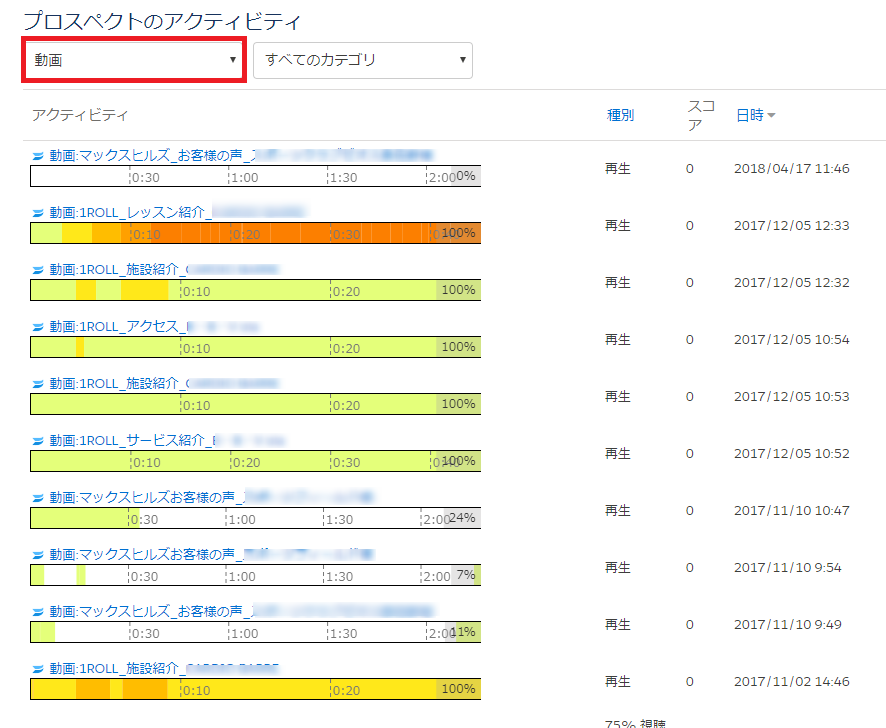Screen dimensions: 886x728
Task: Click video icon of the 2017/11/10 10:47 entry
Action: [38, 498]
